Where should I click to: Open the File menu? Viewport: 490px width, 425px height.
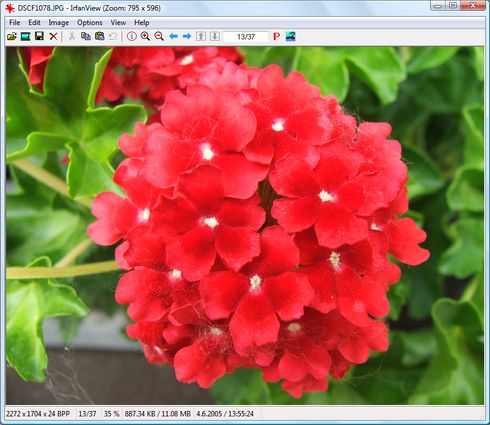pyautogui.click(x=15, y=23)
